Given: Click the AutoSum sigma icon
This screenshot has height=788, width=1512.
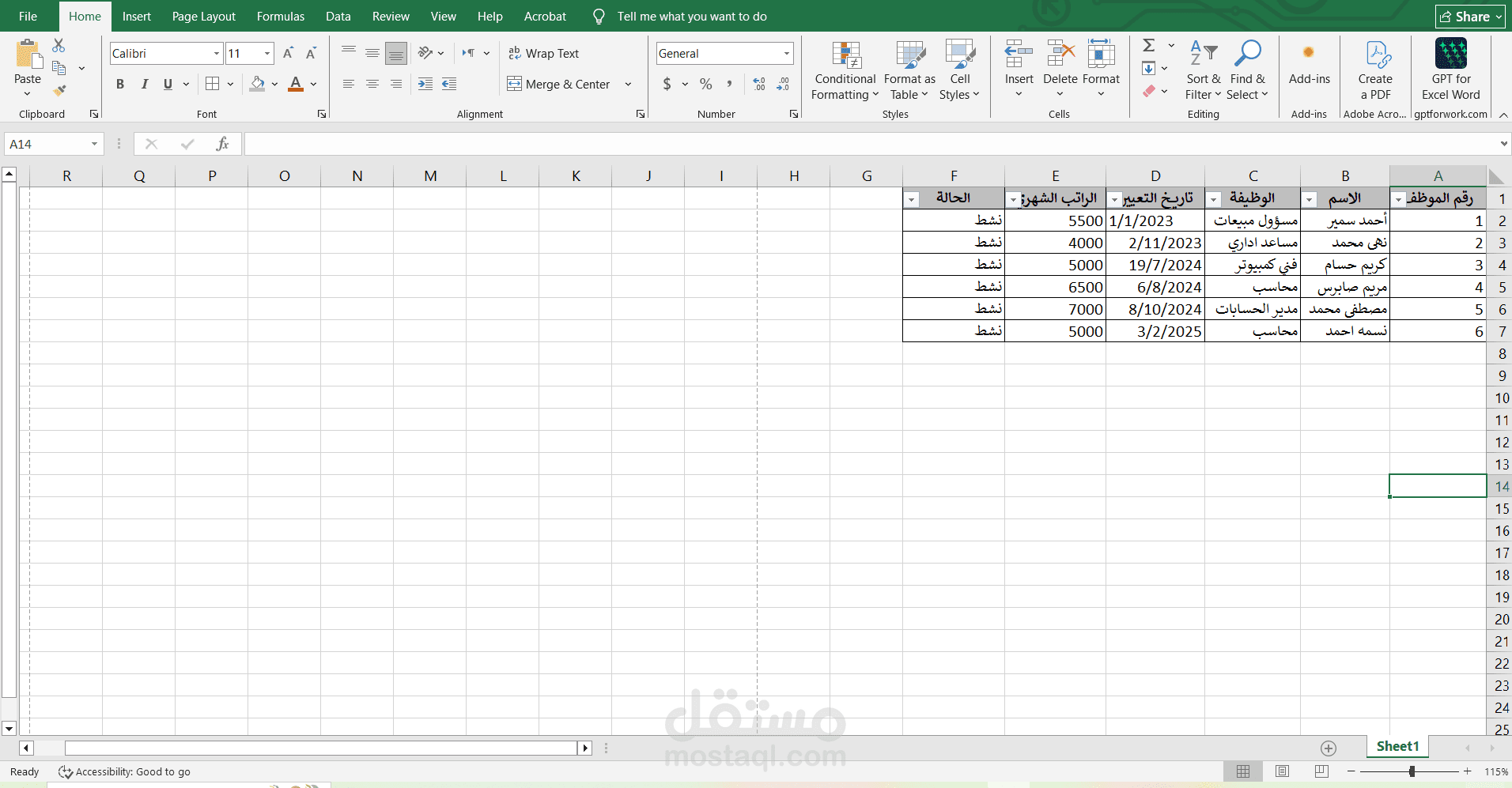Looking at the screenshot, I should click(x=1149, y=46).
